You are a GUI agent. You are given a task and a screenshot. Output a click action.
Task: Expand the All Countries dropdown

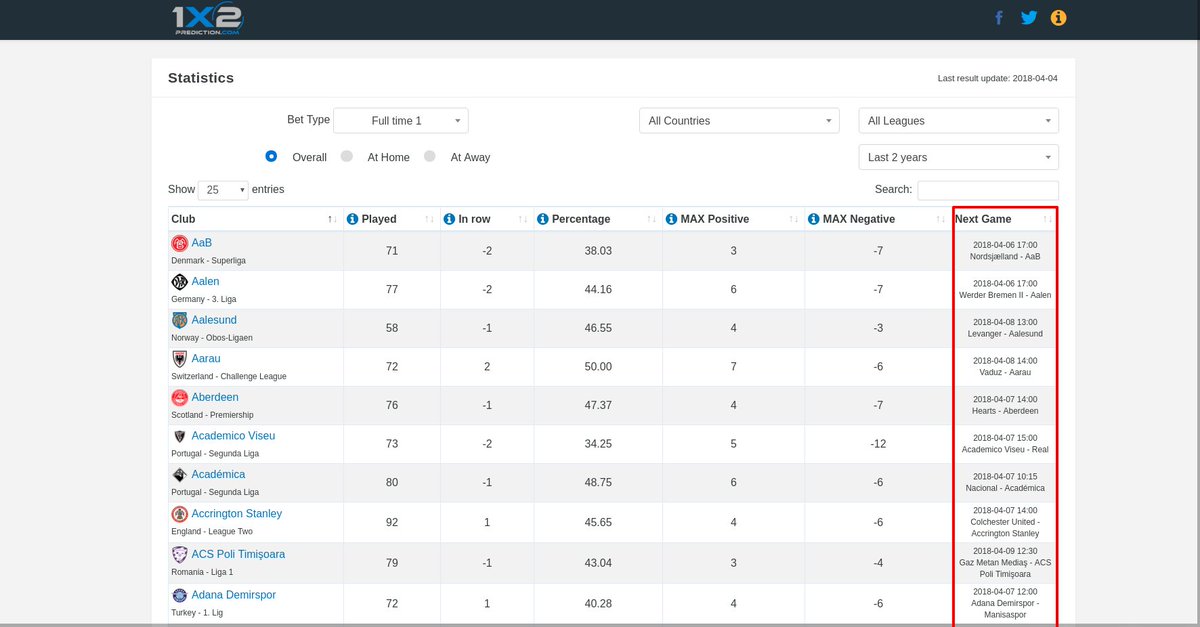coord(739,121)
